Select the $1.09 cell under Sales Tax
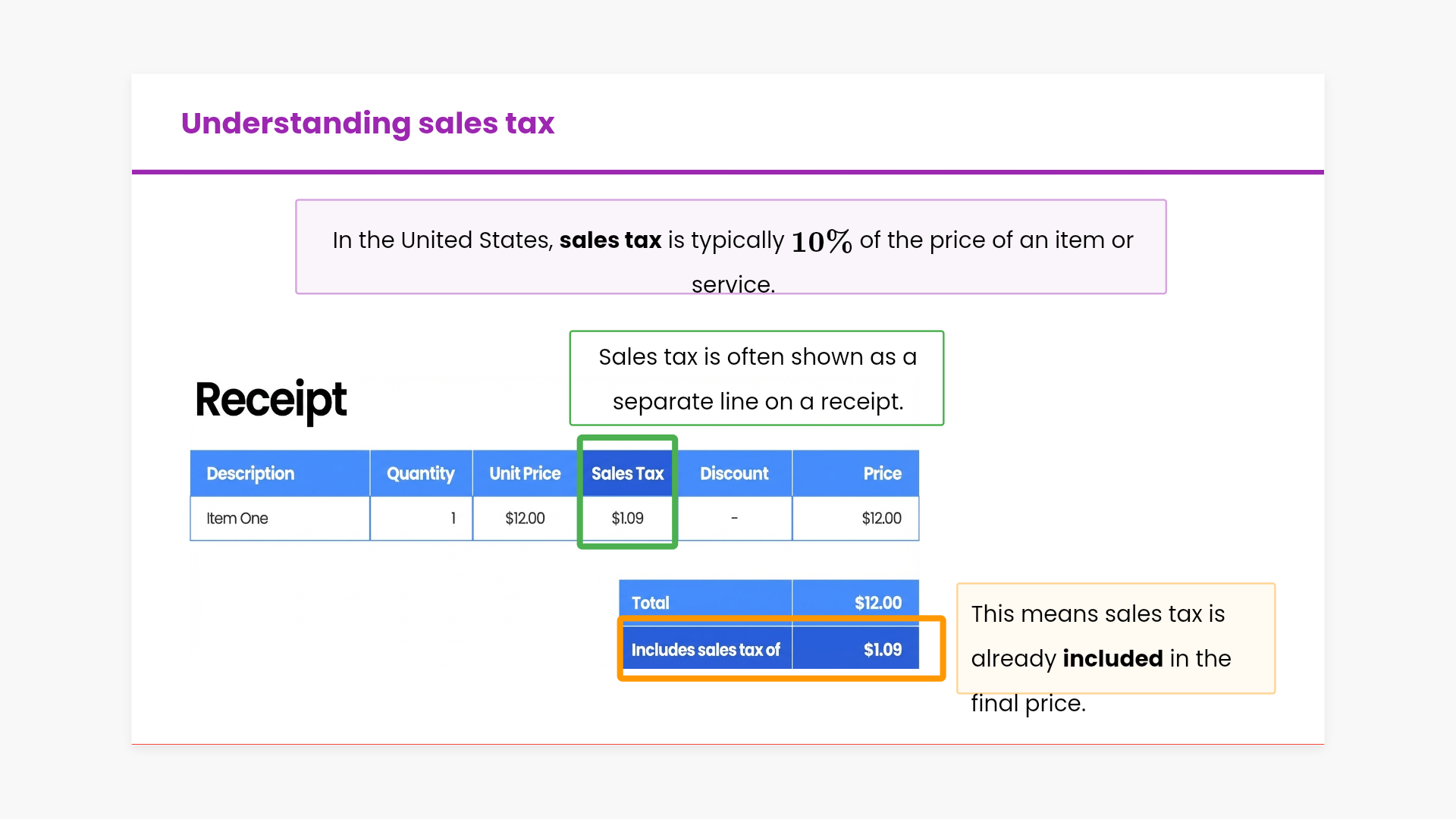This screenshot has height=819, width=1456. 627,519
